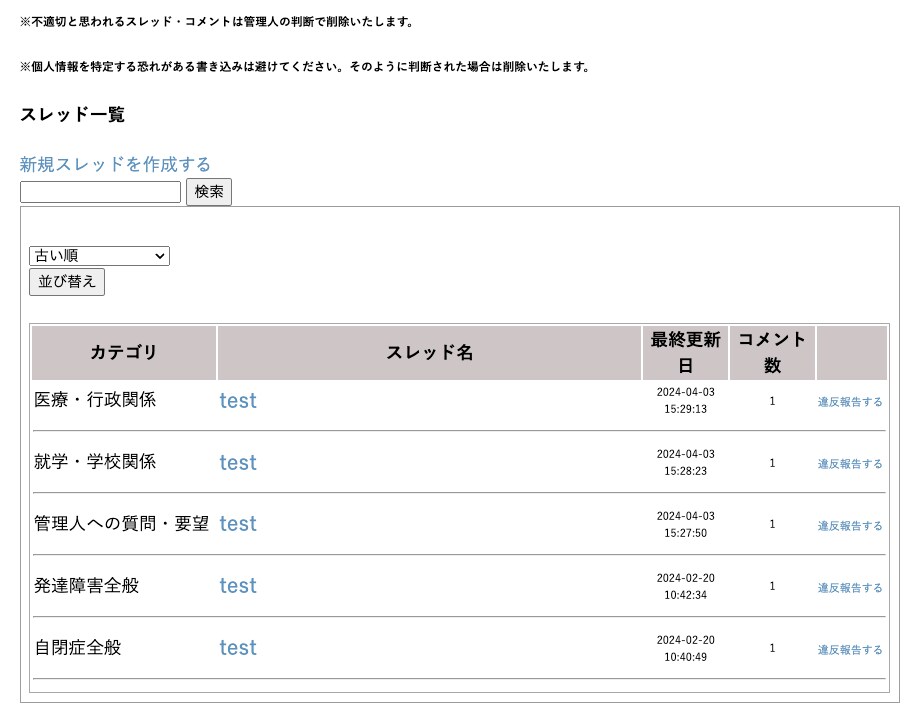Click the スレッド一覧 heading
The image size is (919, 713).
point(73,115)
